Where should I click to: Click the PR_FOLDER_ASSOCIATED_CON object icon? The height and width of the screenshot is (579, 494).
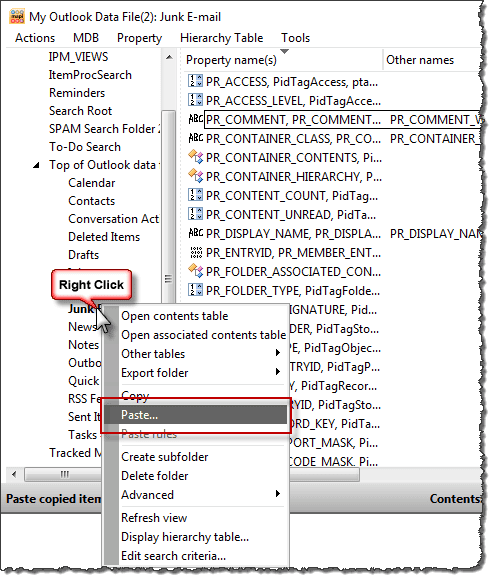click(196, 271)
